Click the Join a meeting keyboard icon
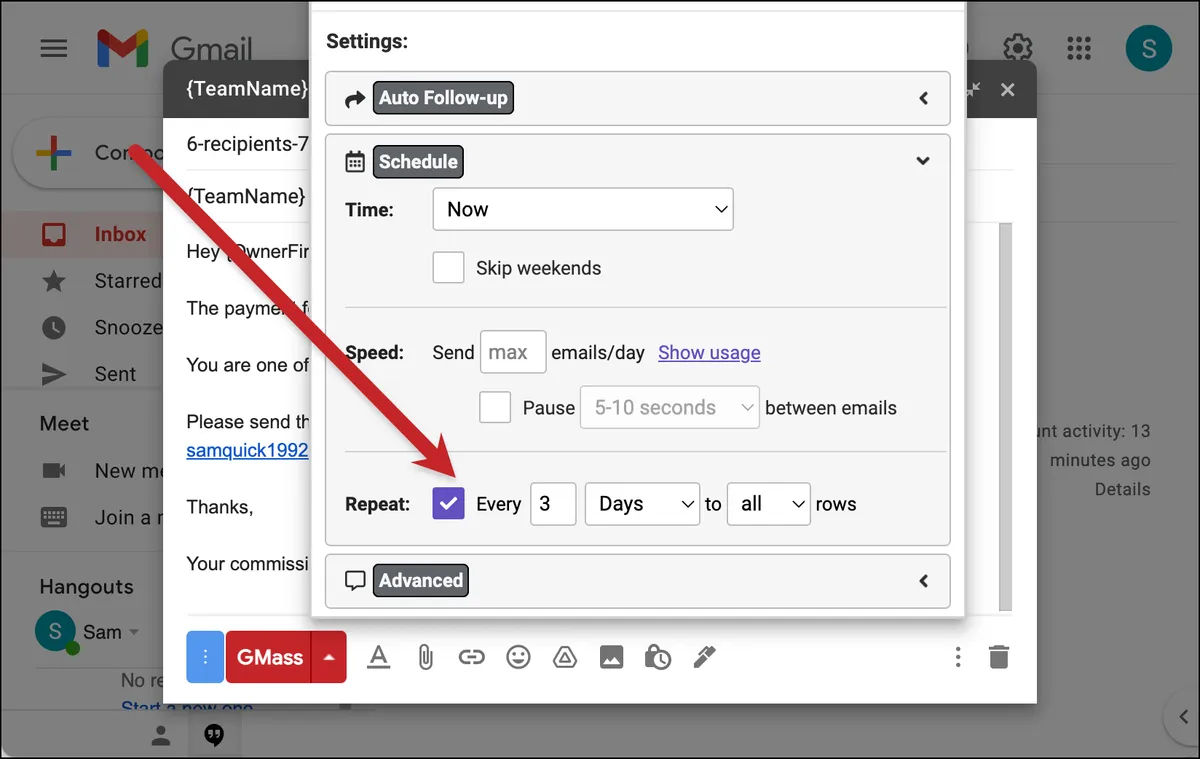This screenshot has width=1200, height=759. pos(54,517)
